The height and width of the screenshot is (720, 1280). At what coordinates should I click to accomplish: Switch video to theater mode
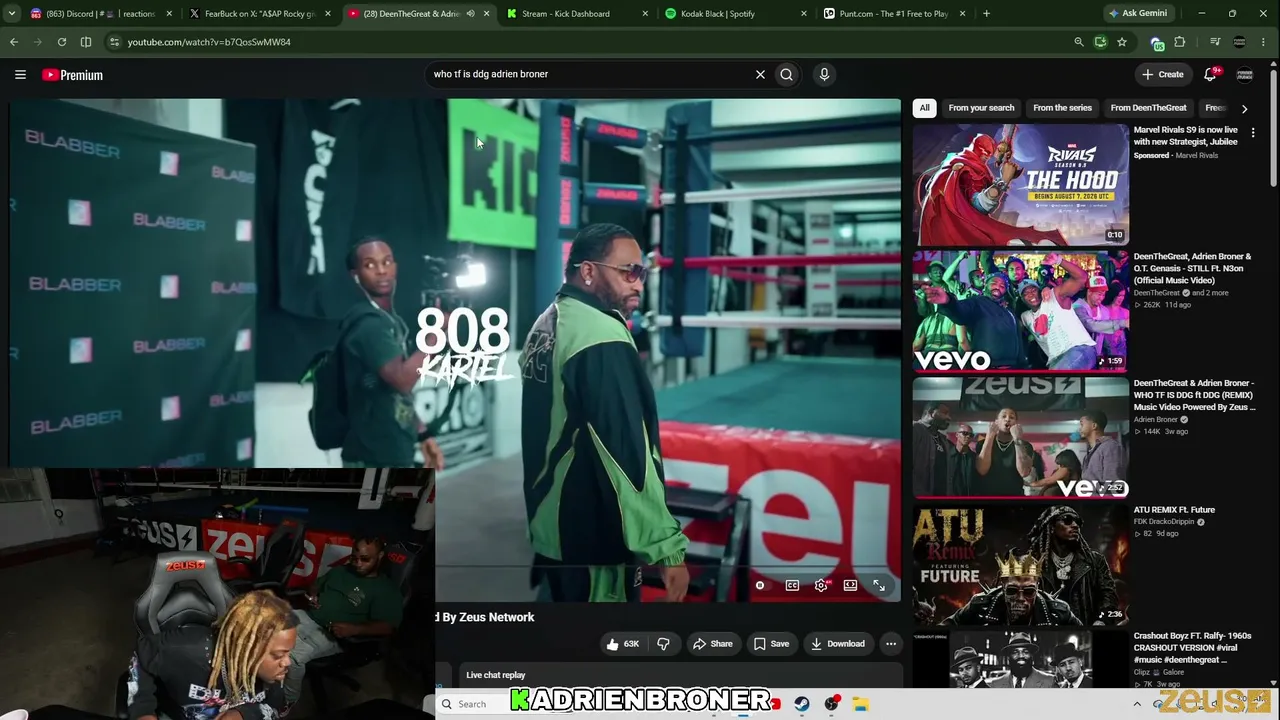tap(850, 585)
